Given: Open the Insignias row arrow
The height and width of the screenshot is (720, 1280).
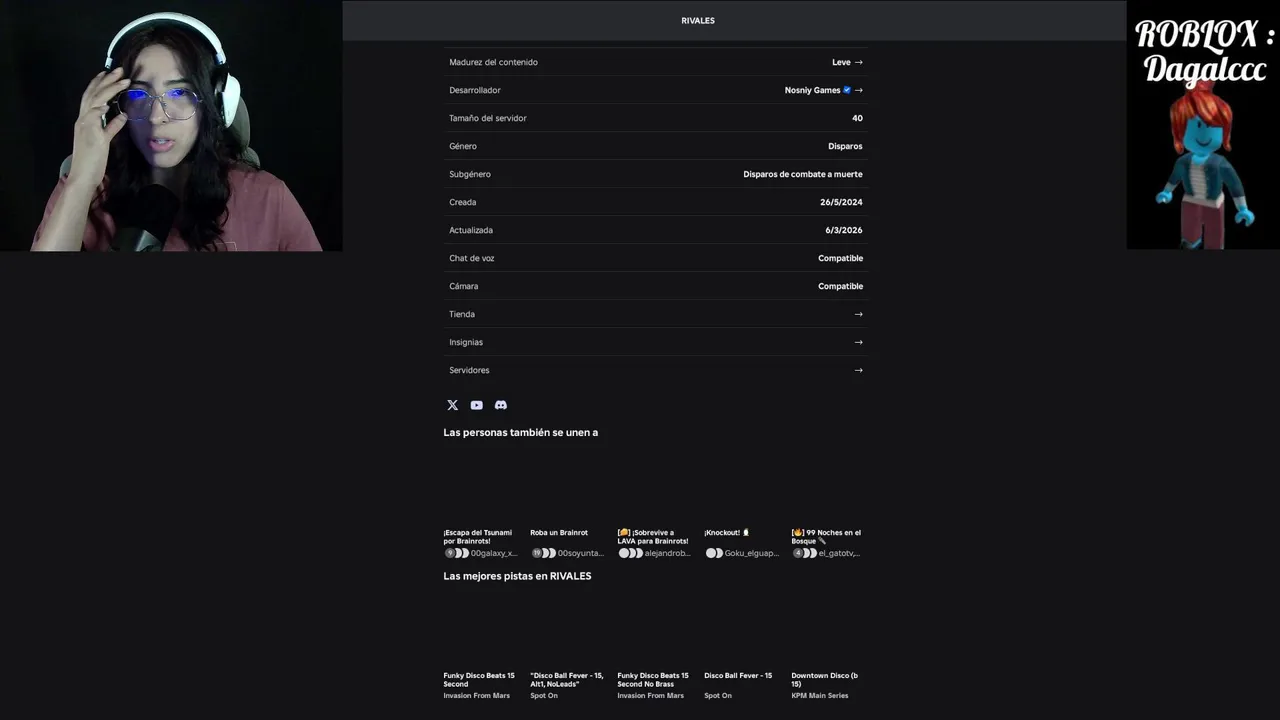Looking at the screenshot, I should (858, 342).
